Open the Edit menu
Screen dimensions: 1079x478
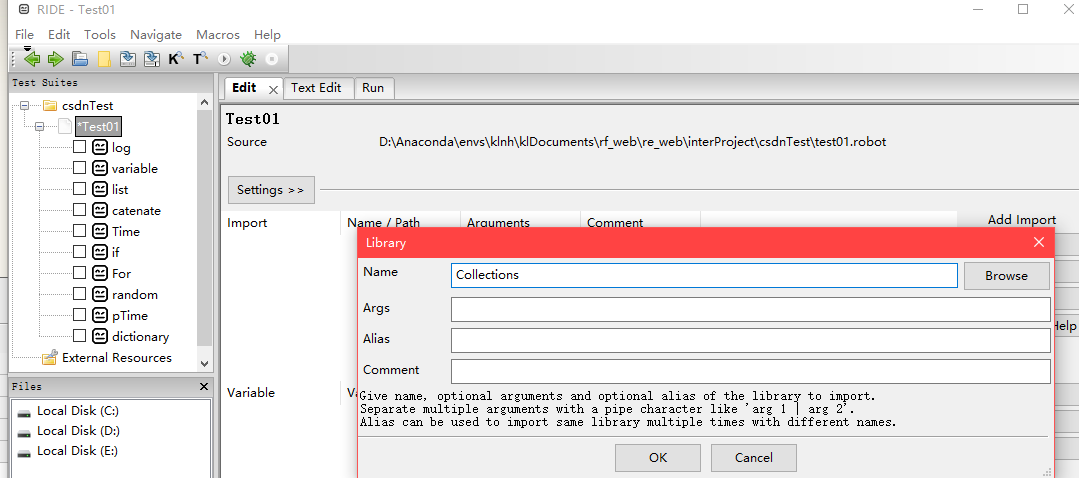59,34
